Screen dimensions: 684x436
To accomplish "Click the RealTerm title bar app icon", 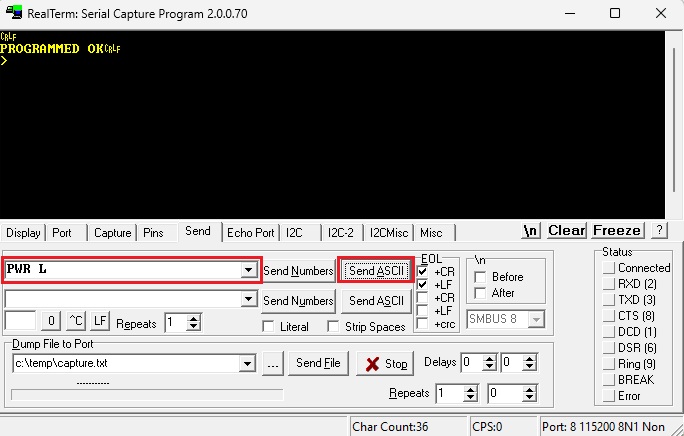I will pyautogui.click(x=14, y=13).
